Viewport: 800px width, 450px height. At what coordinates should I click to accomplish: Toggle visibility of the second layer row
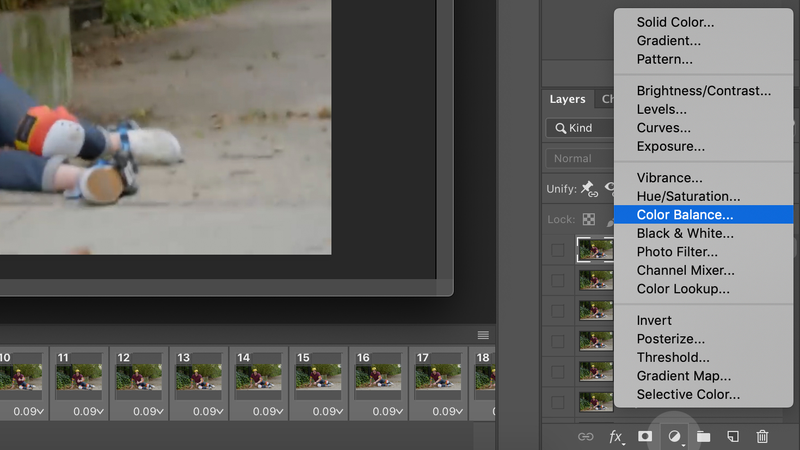click(558, 280)
